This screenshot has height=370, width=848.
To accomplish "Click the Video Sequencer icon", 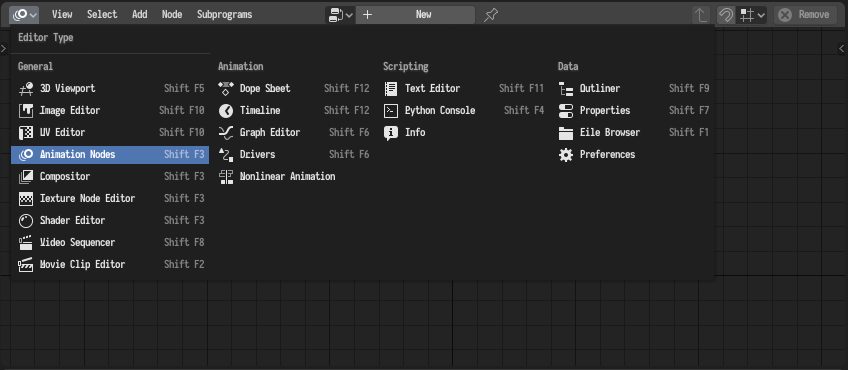I will click(x=26, y=243).
